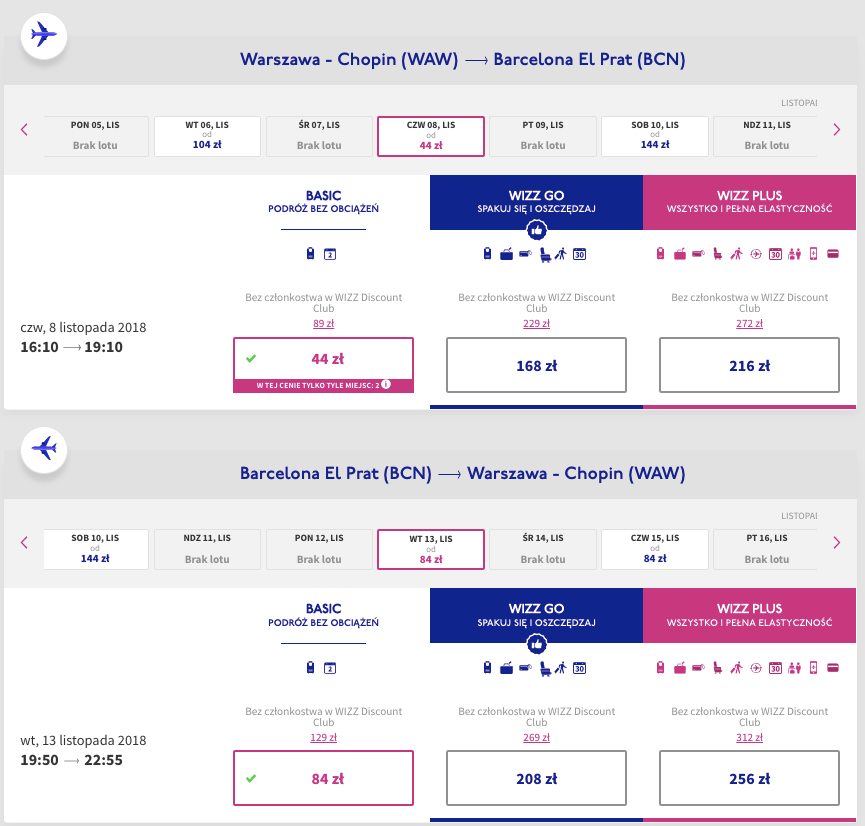Choose outbound date SOB 10, LIS 144 zł
This screenshot has height=826, width=865.
click(x=655, y=136)
